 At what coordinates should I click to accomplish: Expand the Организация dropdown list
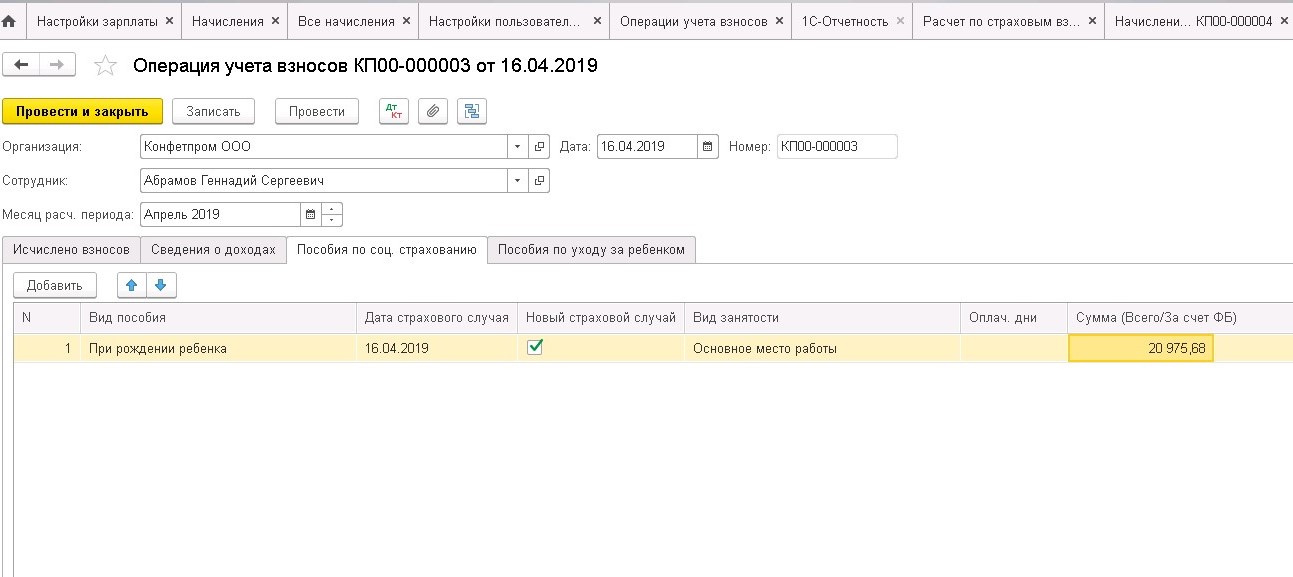tap(517, 147)
